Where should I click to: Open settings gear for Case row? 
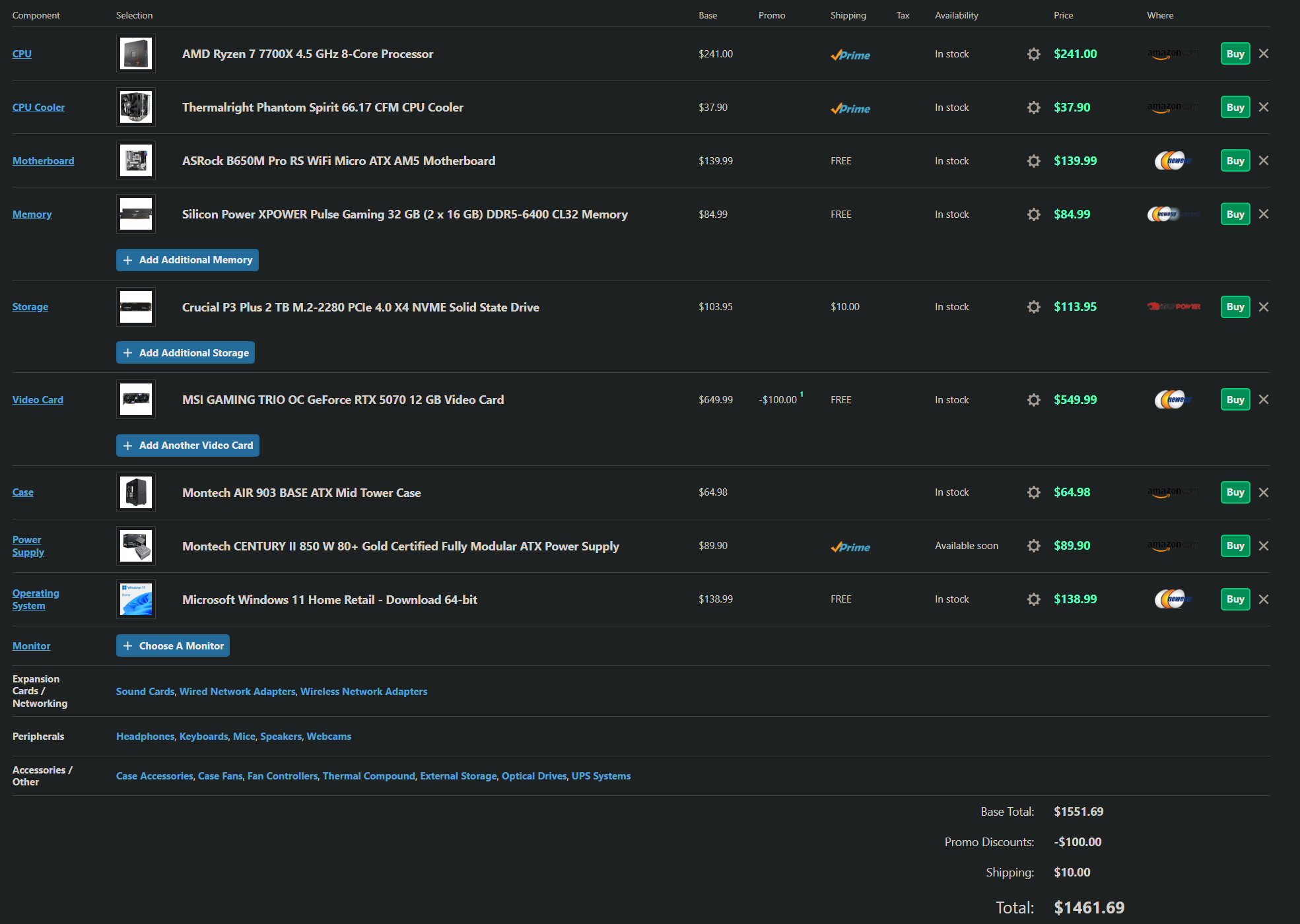pyautogui.click(x=1034, y=492)
